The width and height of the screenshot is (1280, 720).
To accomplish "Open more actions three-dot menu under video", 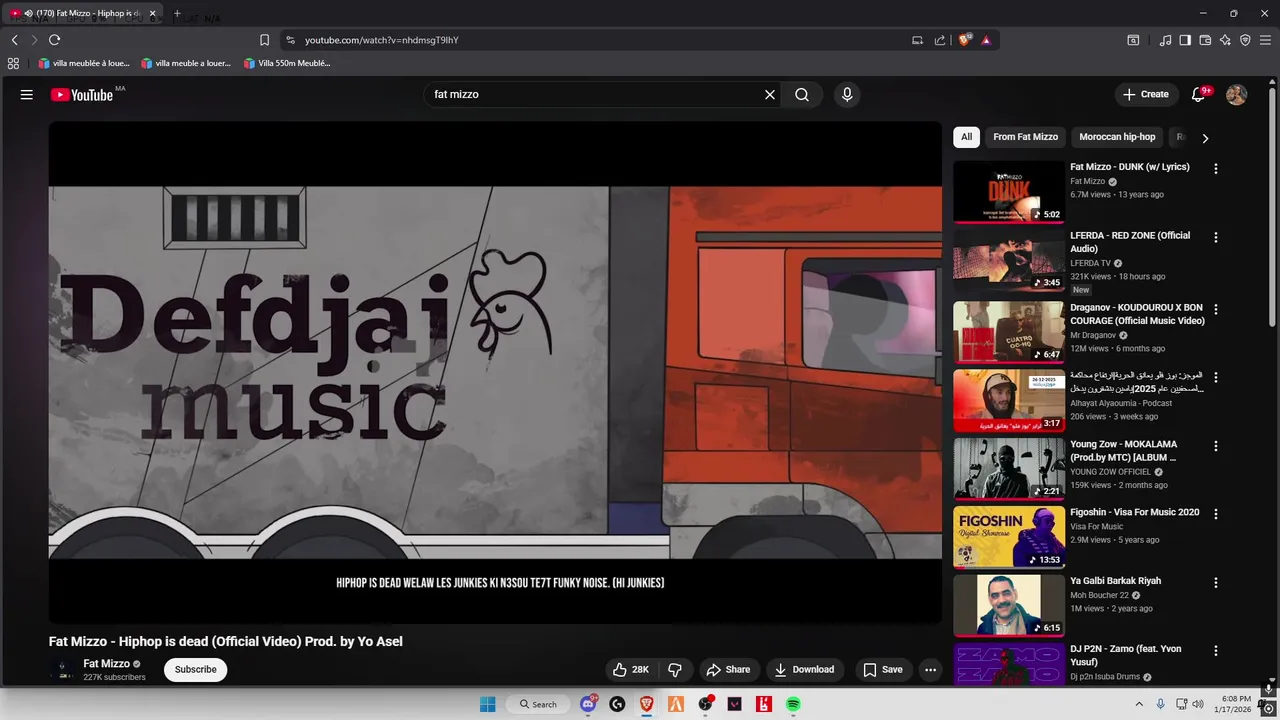I will (x=930, y=669).
